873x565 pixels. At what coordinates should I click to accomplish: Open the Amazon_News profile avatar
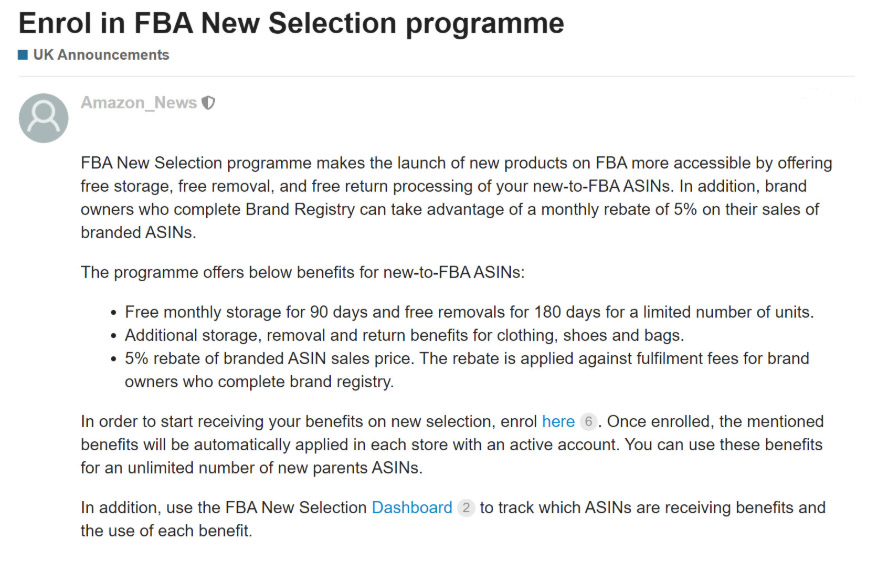click(x=43, y=118)
